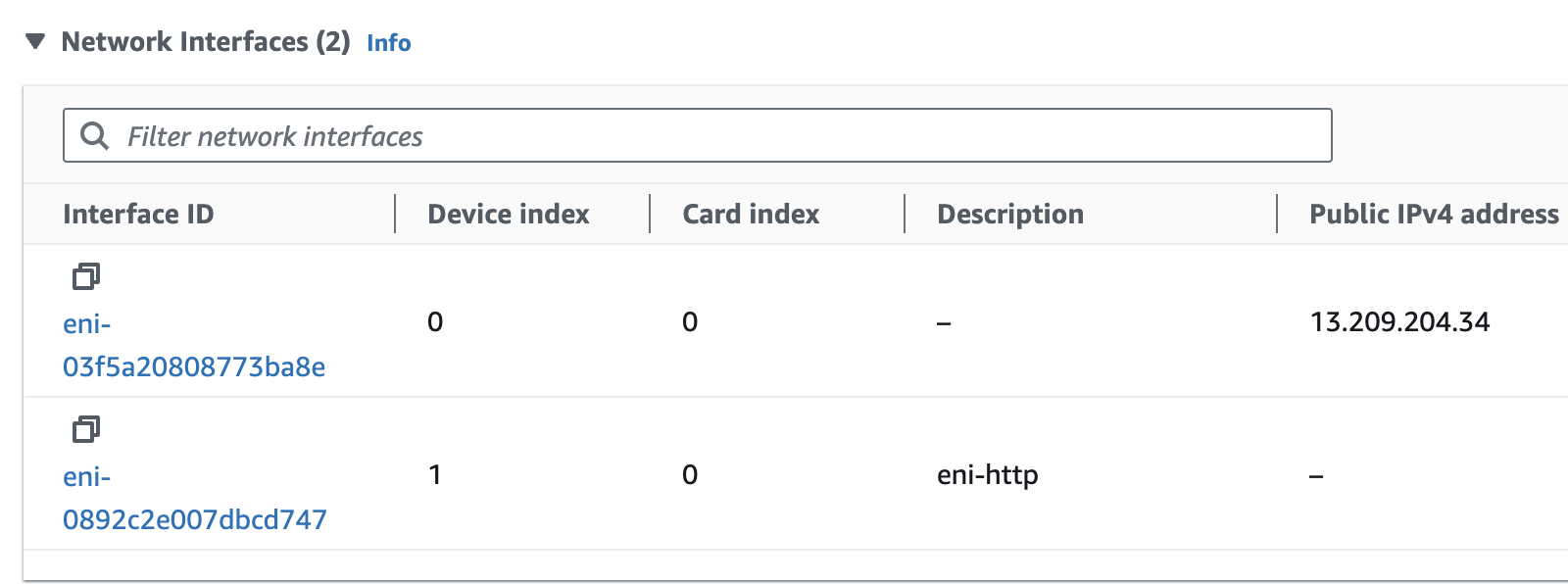The image size is (1568, 584).
Task: Sort by the Interface ID column header
Action: 138,214
